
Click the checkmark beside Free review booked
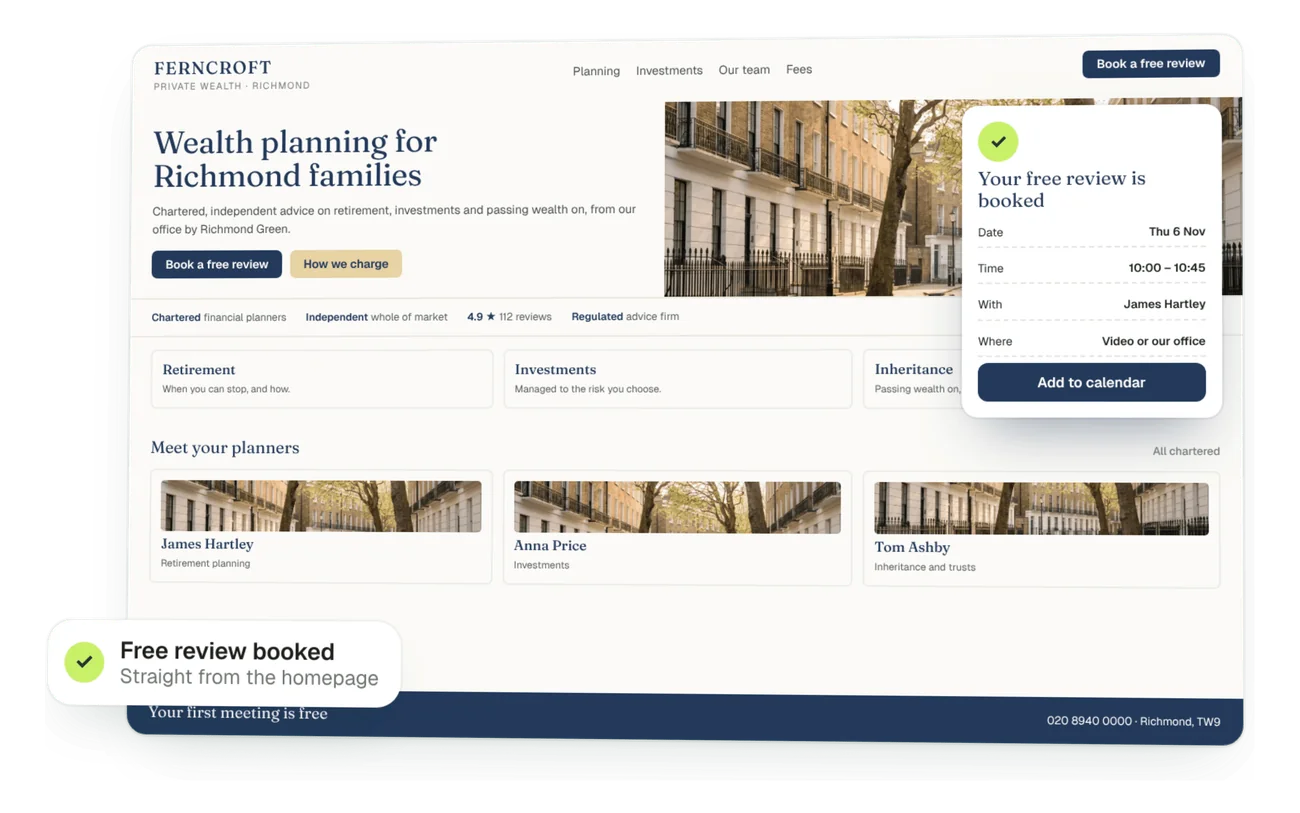(85, 662)
